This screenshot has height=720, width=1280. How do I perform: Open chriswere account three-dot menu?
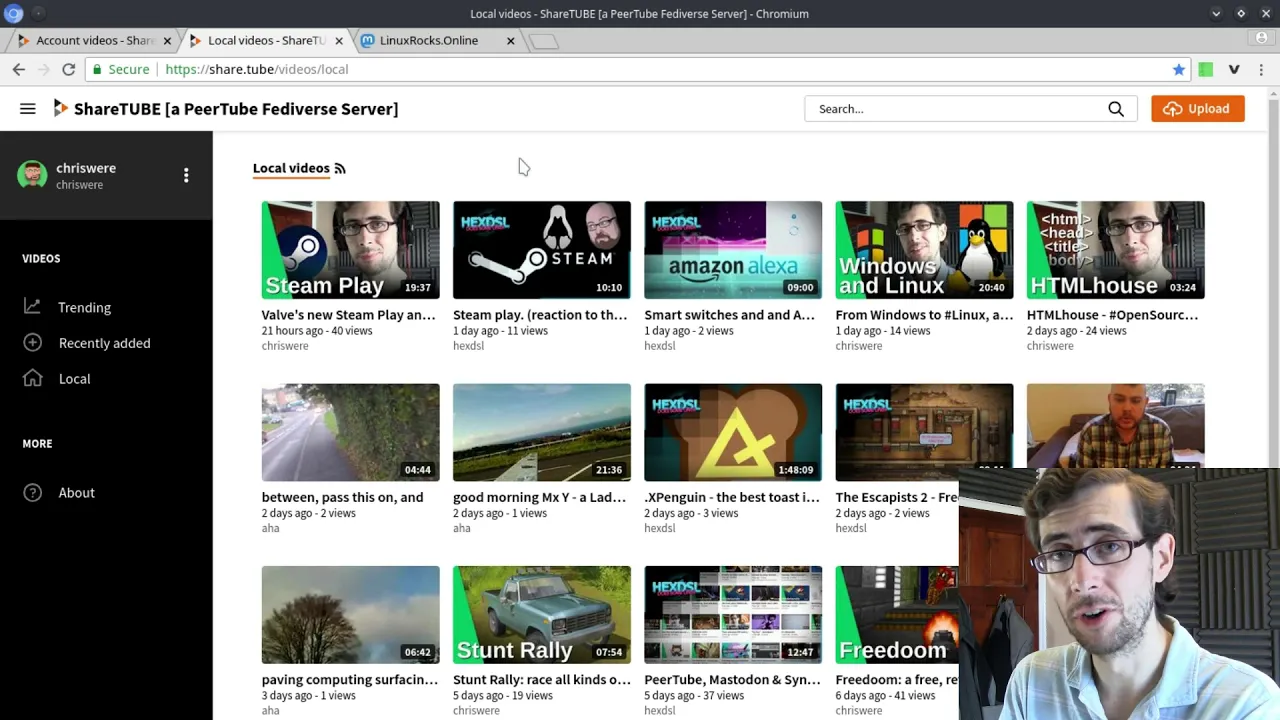[x=186, y=175]
